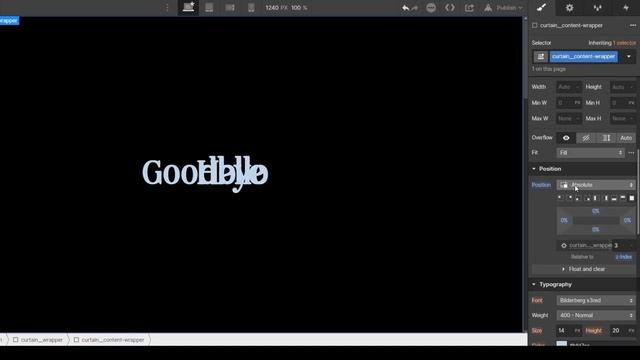640x360 pixels.
Task: Switch to mobile landscape breakpoint view
Action: [x=230, y=7]
